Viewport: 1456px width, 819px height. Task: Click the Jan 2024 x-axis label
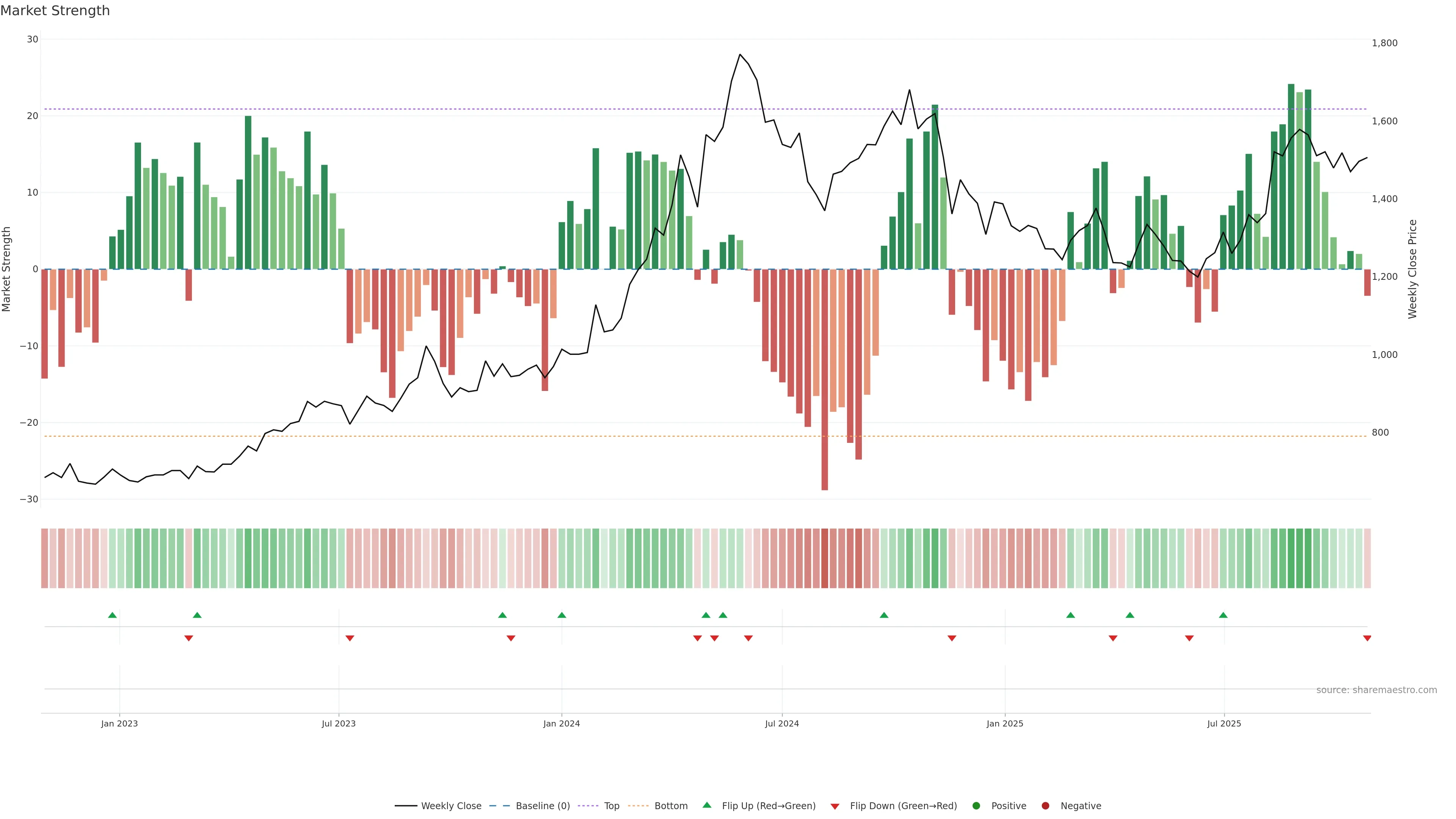click(561, 723)
